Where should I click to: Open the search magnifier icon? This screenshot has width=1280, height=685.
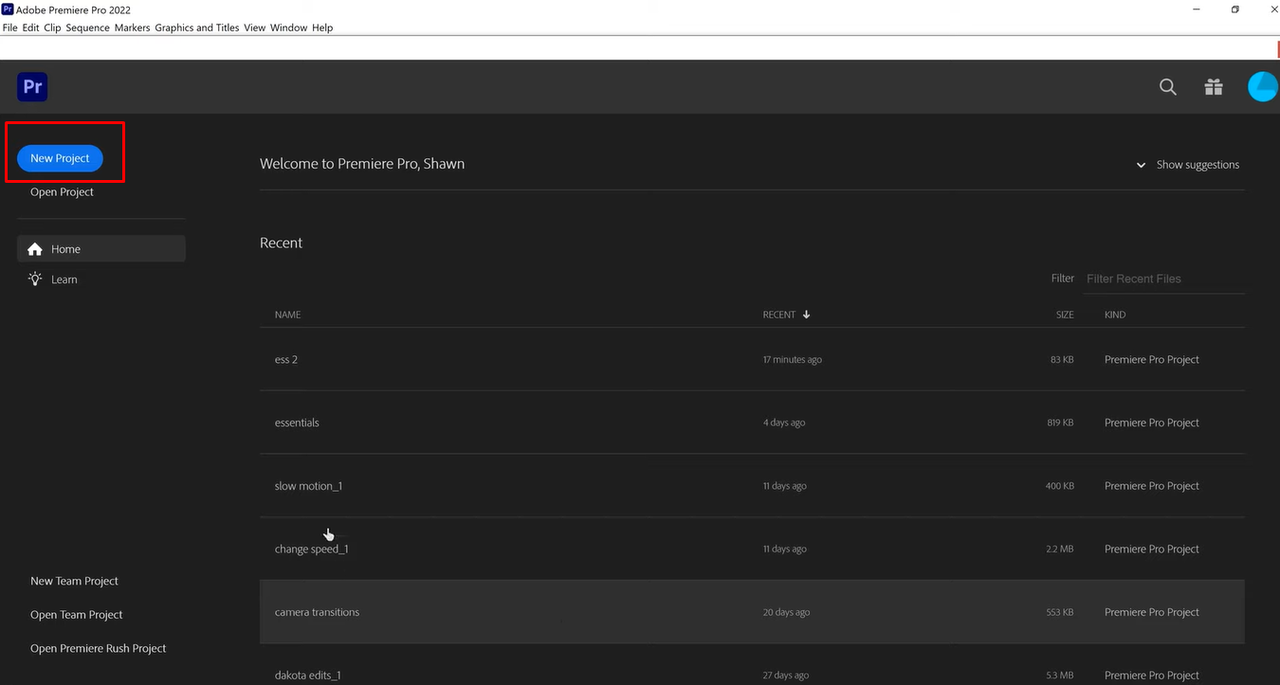click(x=1168, y=87)
